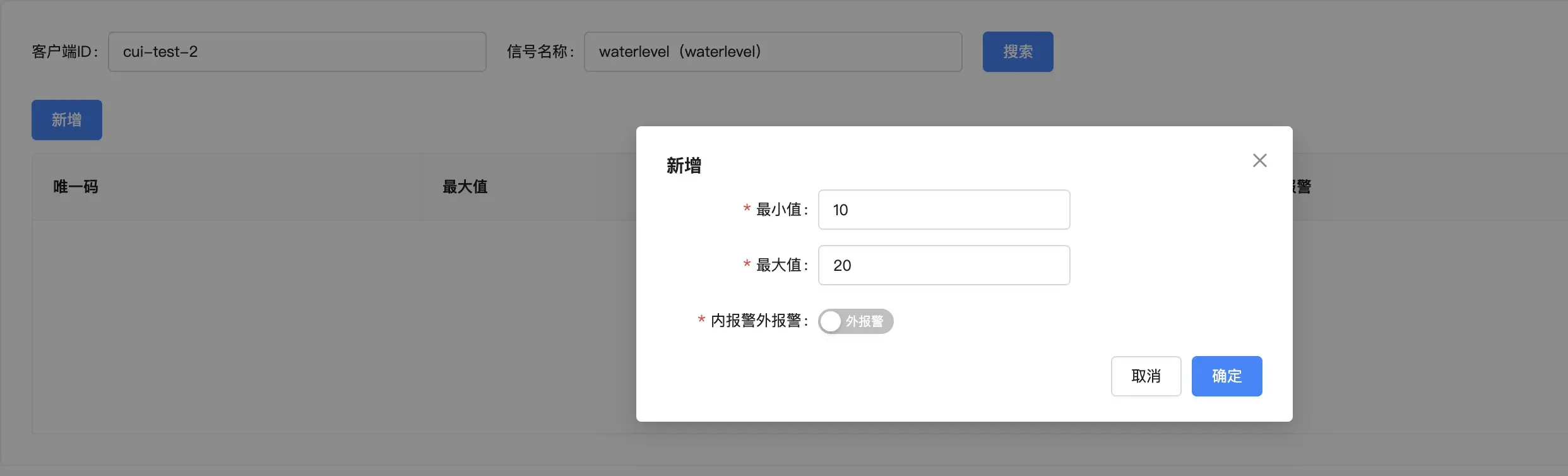Click the 唯一码 column header
The width and height of the screenshot is (1568, 476).
pos(76,187)
